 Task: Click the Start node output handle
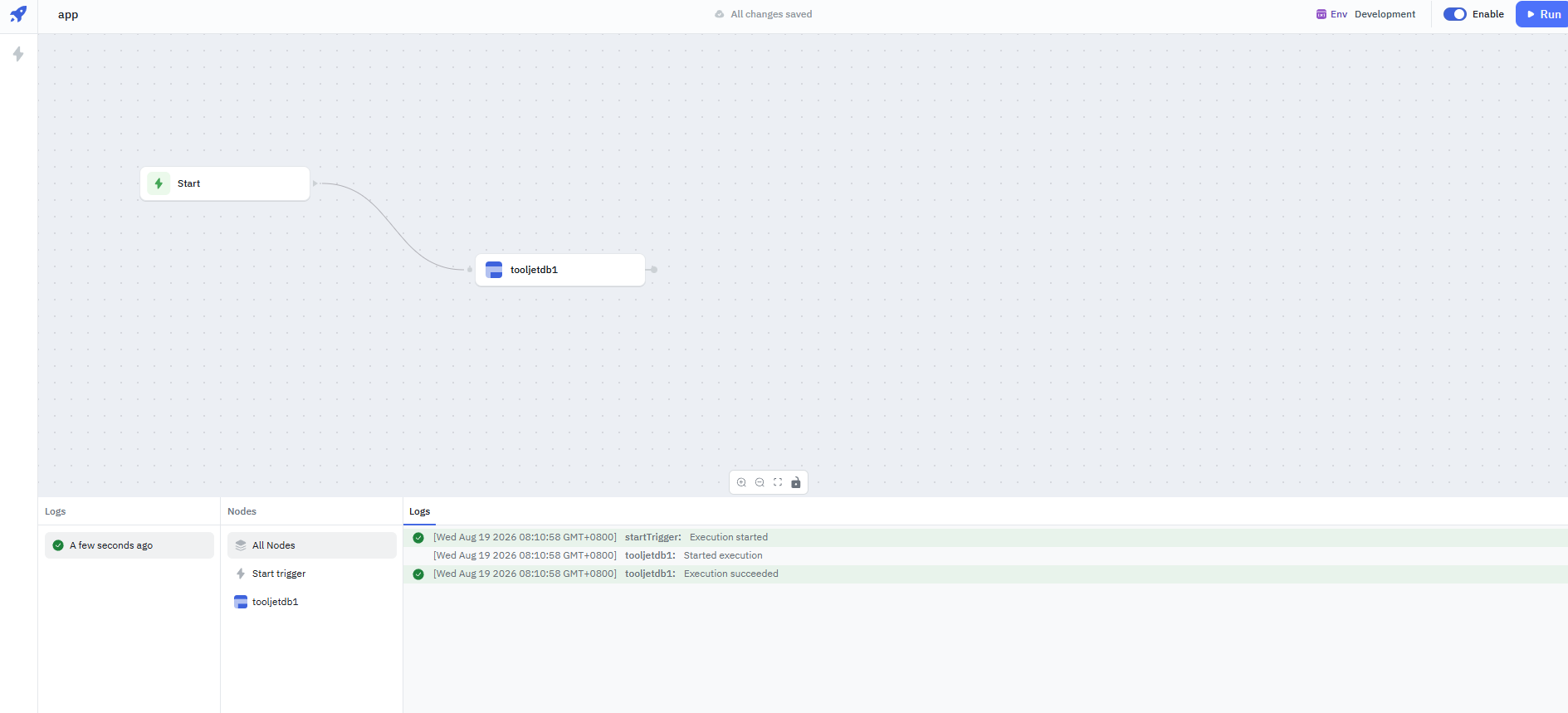[315, 183]
